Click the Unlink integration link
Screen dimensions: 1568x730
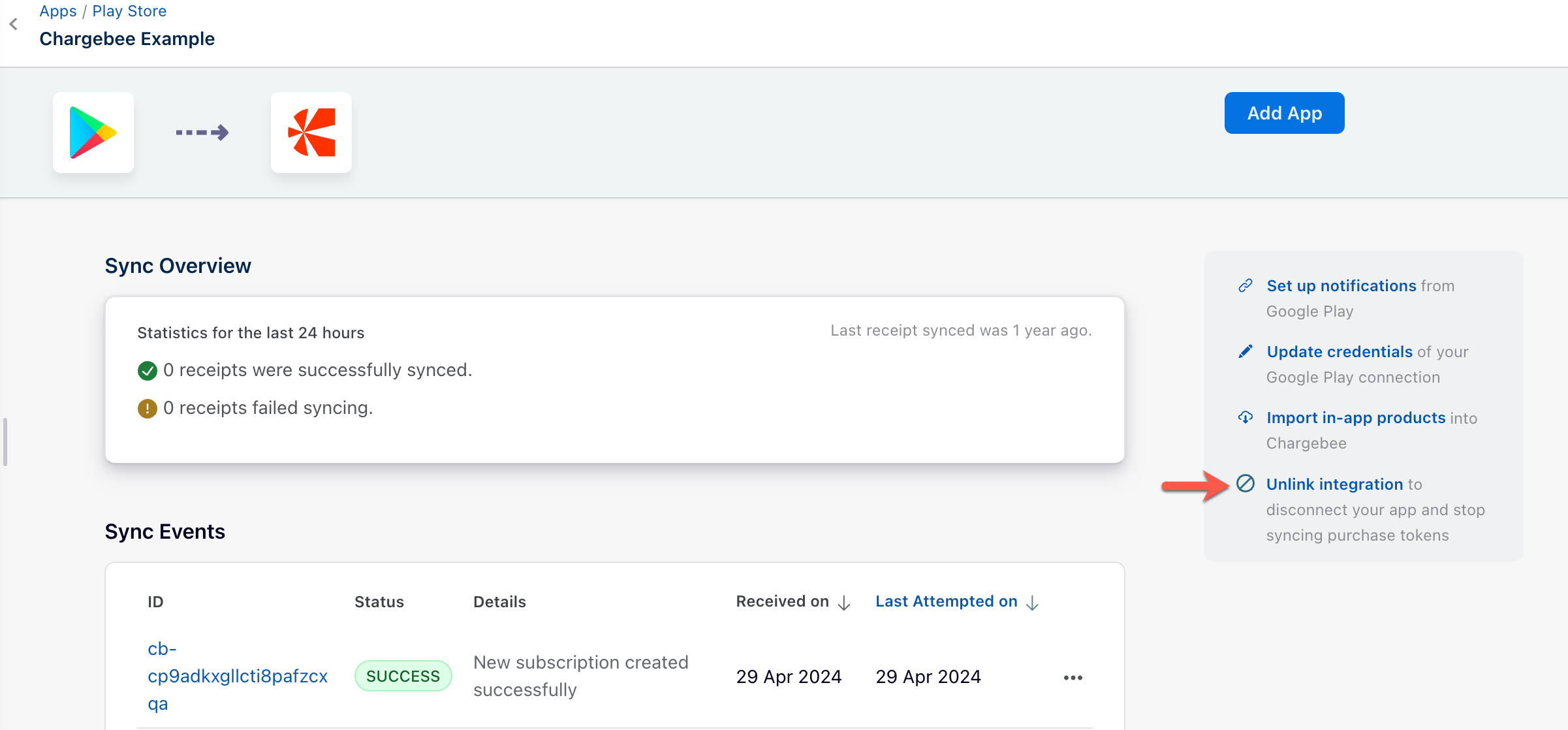pyautogui.click(x=1334, y=484)
